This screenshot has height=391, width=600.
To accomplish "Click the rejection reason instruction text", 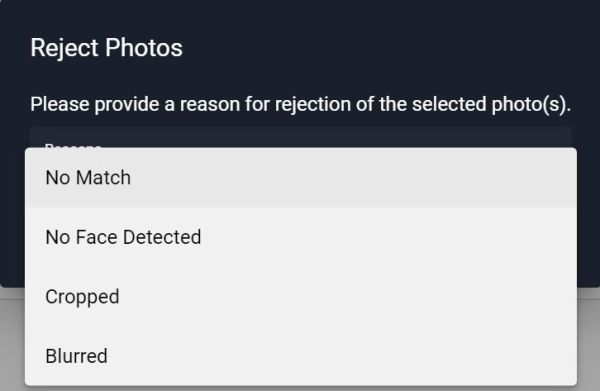I will tap(300, 104).
